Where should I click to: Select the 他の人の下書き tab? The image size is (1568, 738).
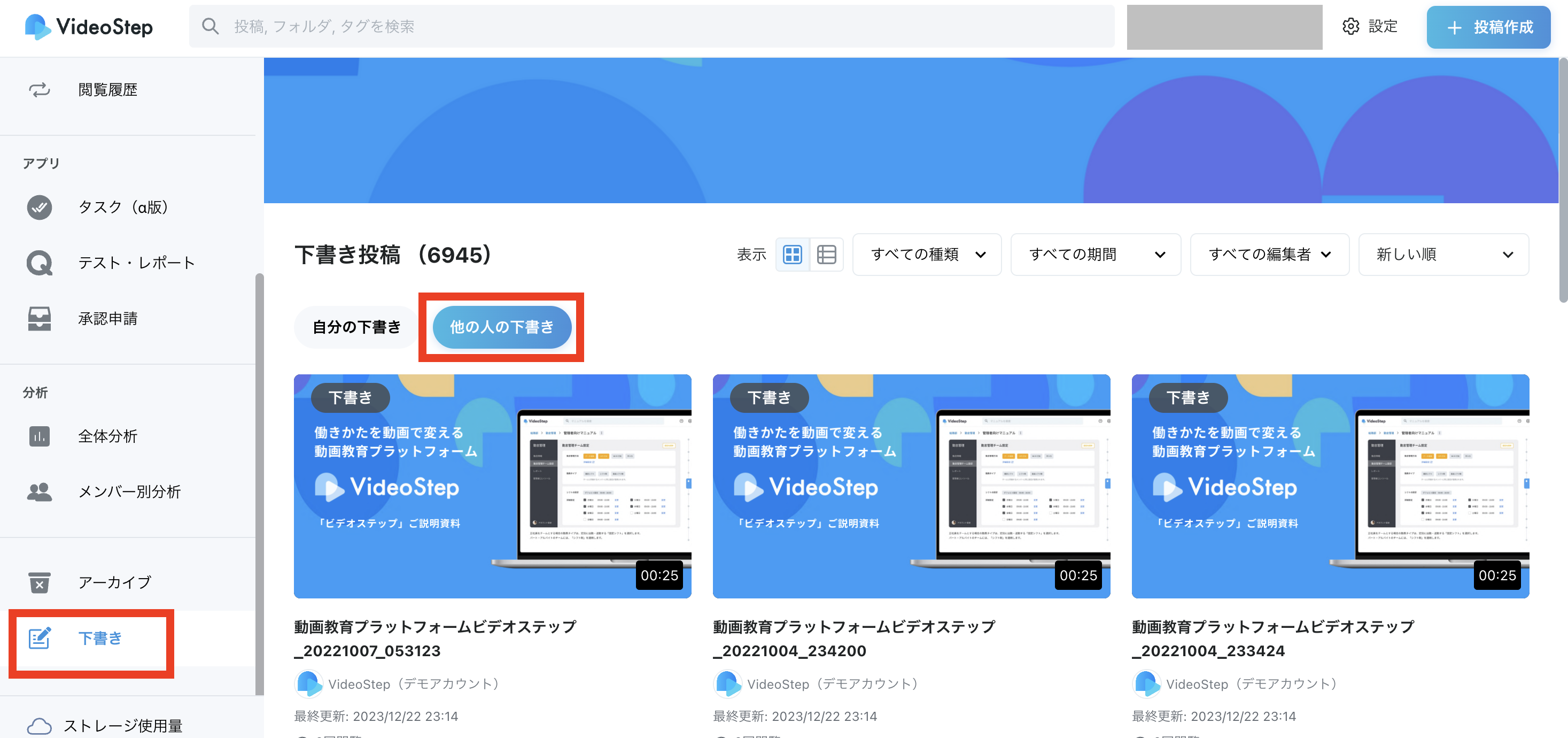(502, 327)
